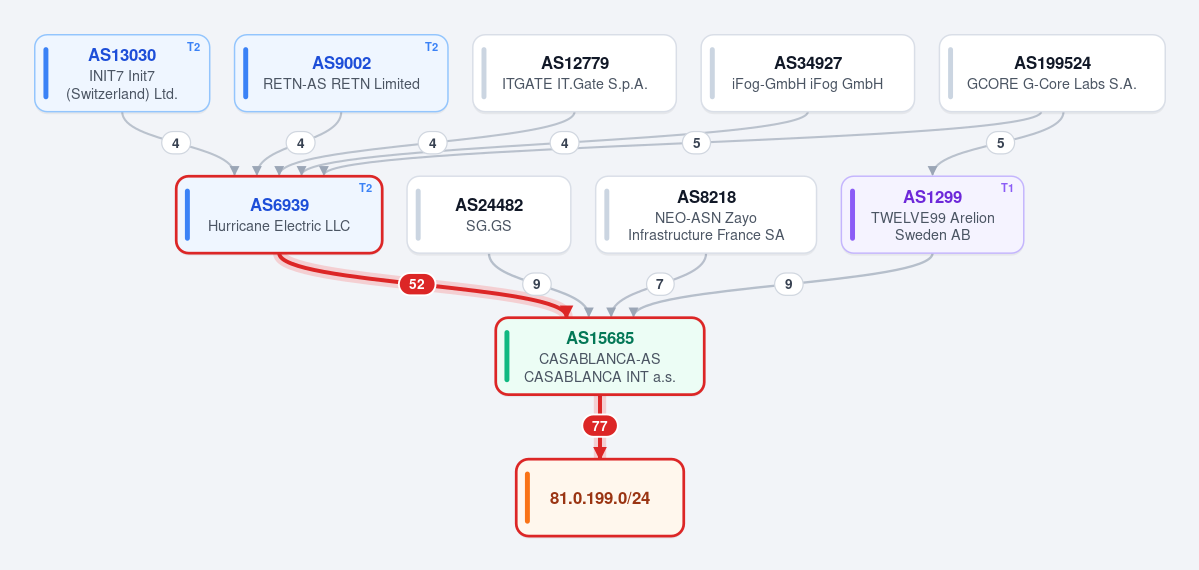
Task: Click the AS15685 CASABLANCA-AS node
Action: click(x=600, y=356)
